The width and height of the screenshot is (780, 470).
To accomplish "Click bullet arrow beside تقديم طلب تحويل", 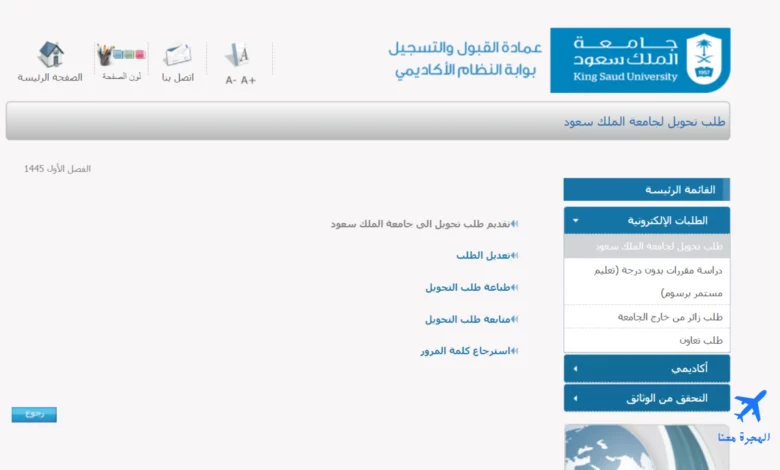I will (515, 224).
